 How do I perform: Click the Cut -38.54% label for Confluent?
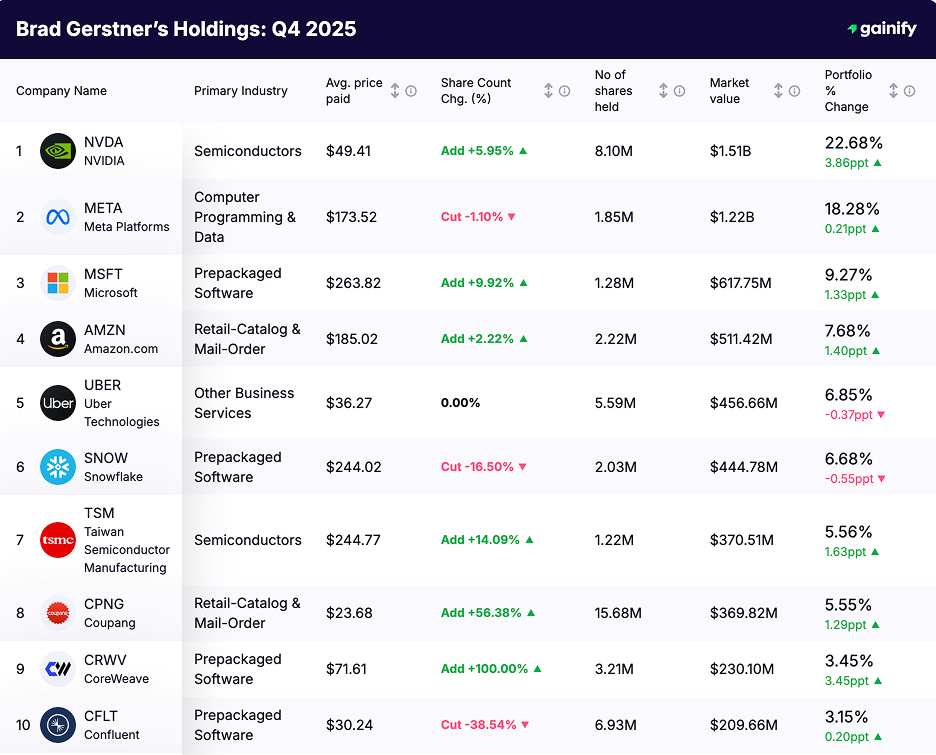pyautogui.click(x=483, y=724)
